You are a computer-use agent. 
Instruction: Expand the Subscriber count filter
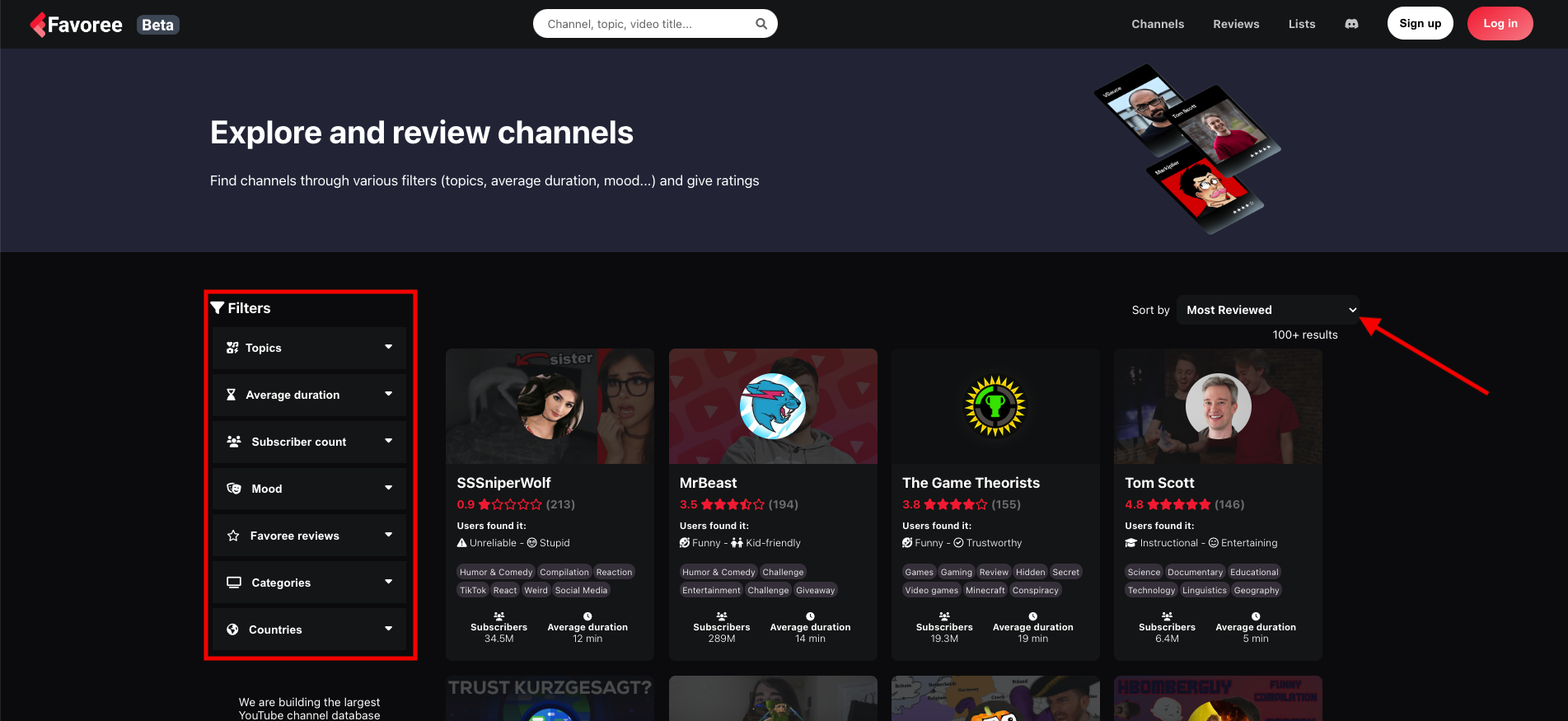309,442
